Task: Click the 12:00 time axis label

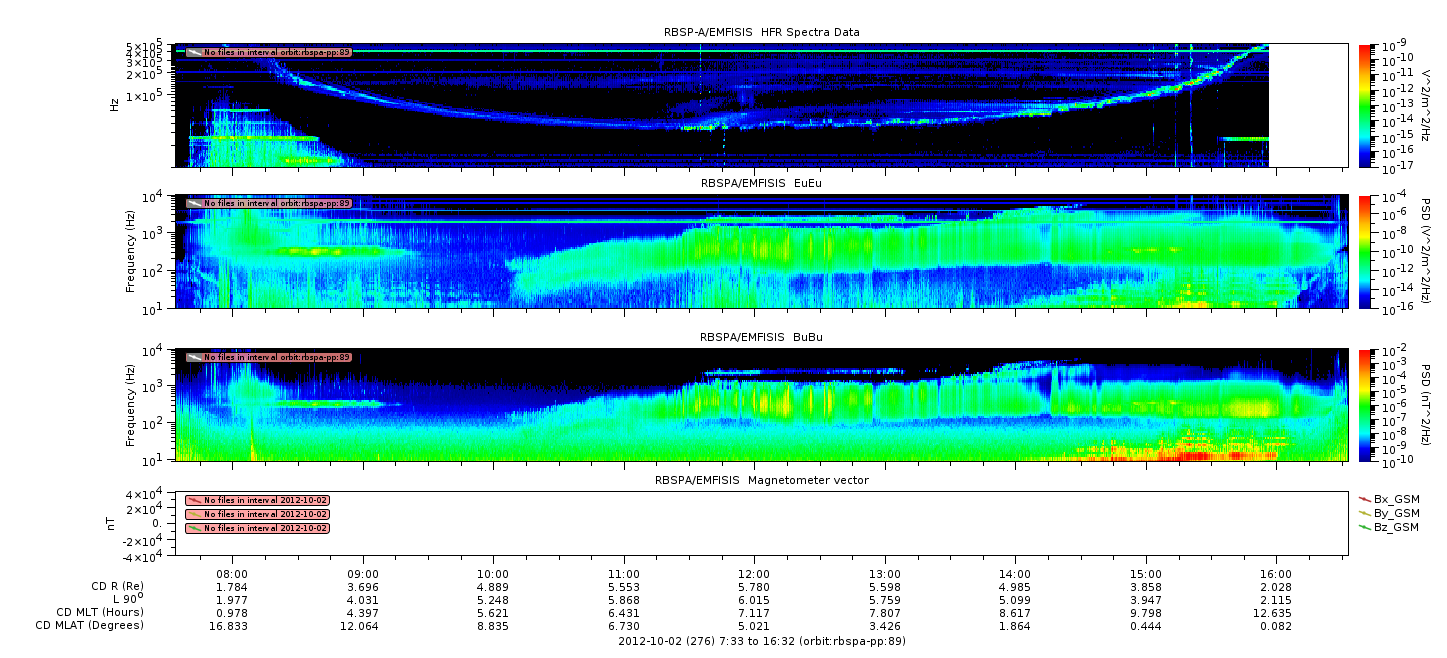Action: [753, 574]
